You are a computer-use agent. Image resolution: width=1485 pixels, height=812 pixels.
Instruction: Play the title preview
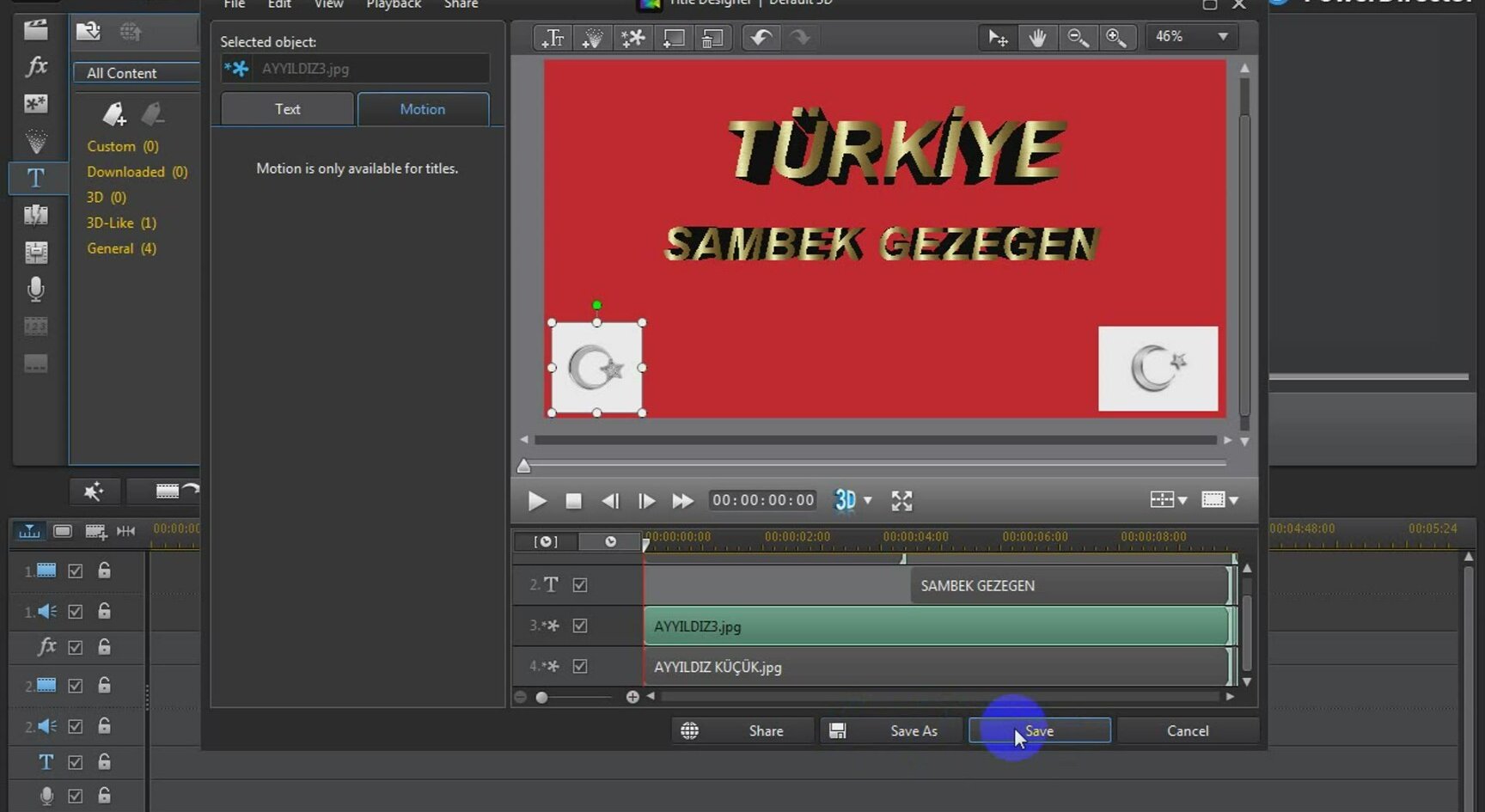[x=537, y=501]
